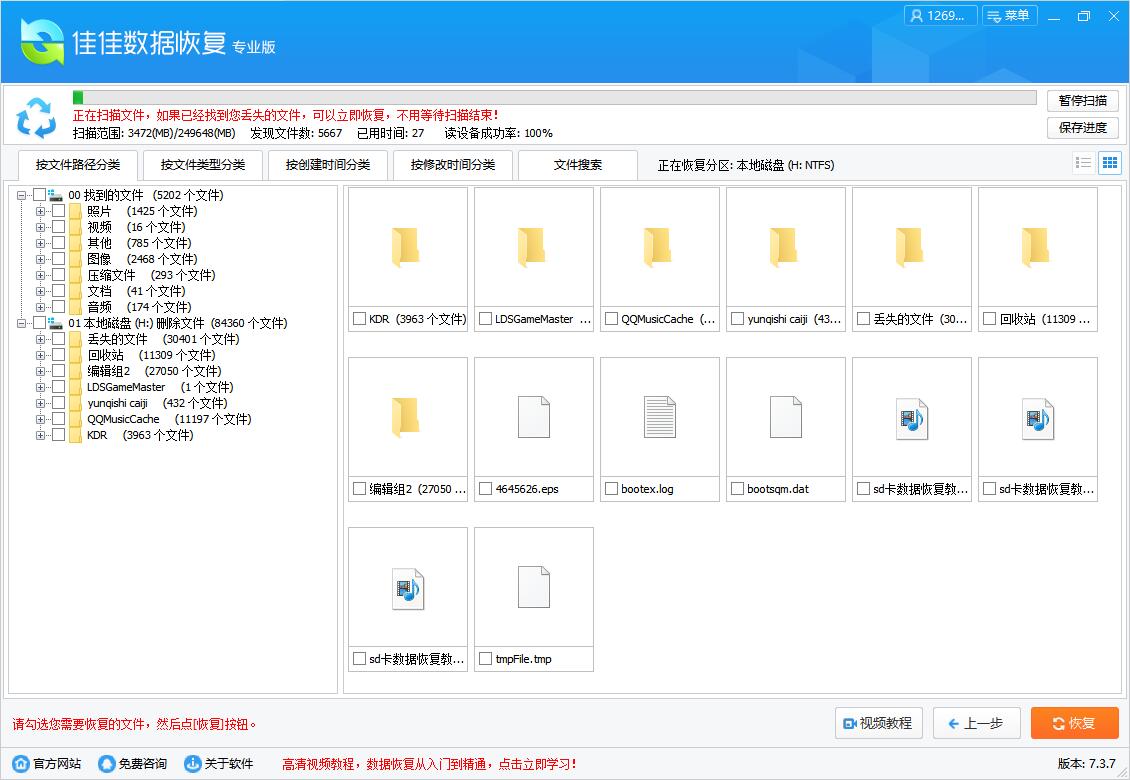
Task: Click the drive icon of 01 本地磁盘
Action: (55, 323)
